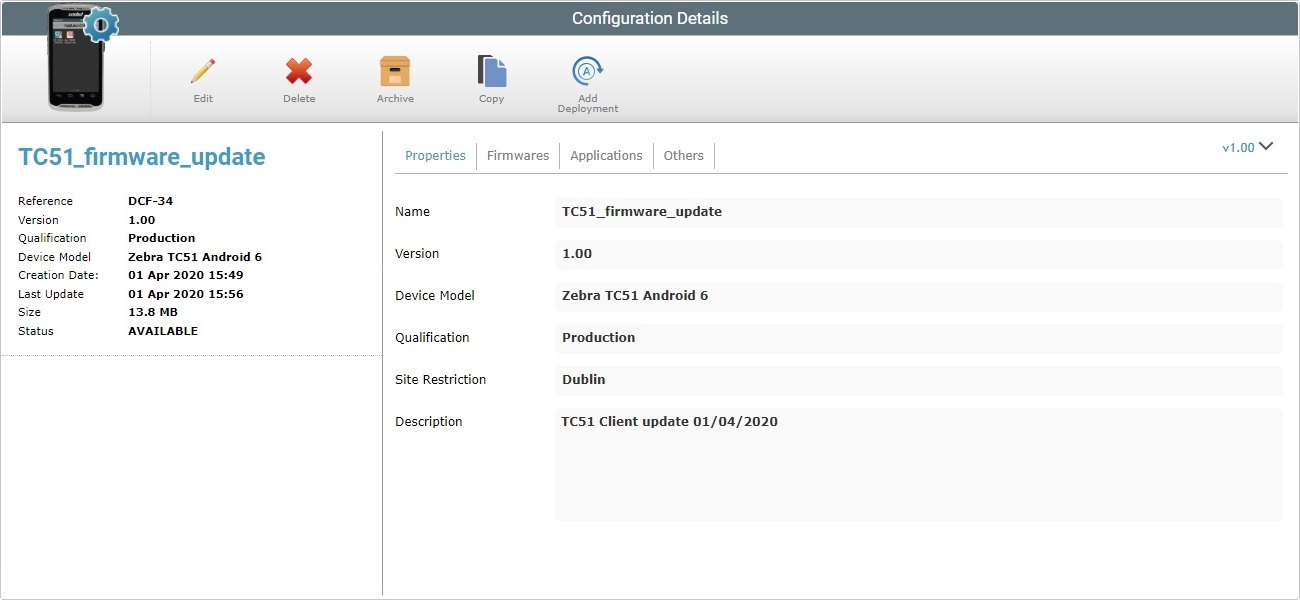Click the Device Model field

[917, 296]
